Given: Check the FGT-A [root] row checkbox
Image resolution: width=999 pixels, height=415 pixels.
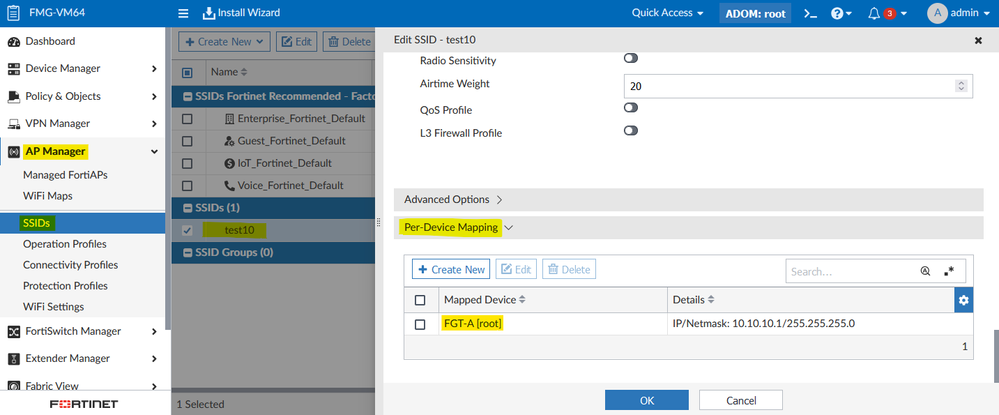Looking at the screenshot, I should click(420, 324).
